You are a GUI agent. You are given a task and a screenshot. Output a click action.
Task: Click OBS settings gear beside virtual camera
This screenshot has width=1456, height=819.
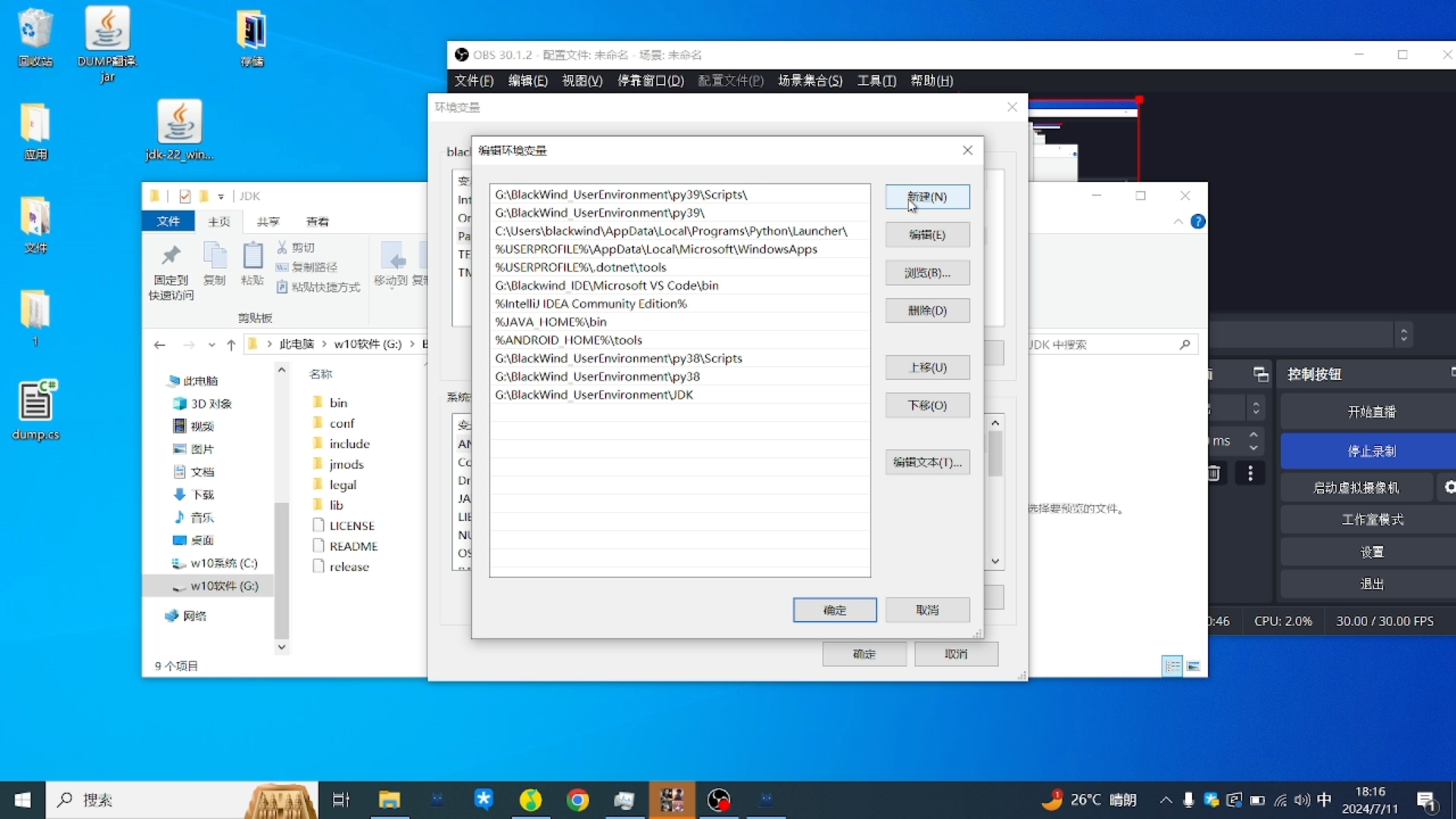(1448, 488)
